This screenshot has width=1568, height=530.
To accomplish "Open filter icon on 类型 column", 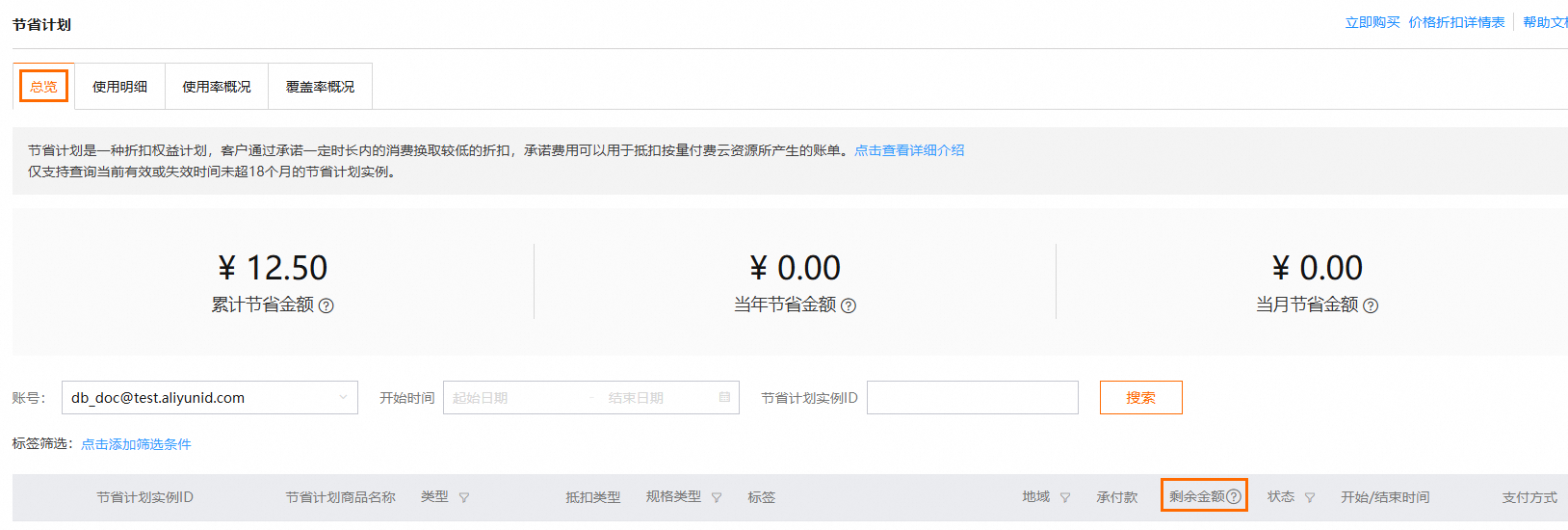I will coord(464,498).
